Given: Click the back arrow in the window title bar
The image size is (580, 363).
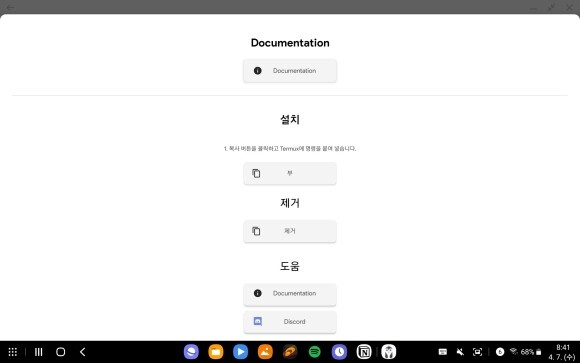Looking at the screenshot, I should point(10,7).
